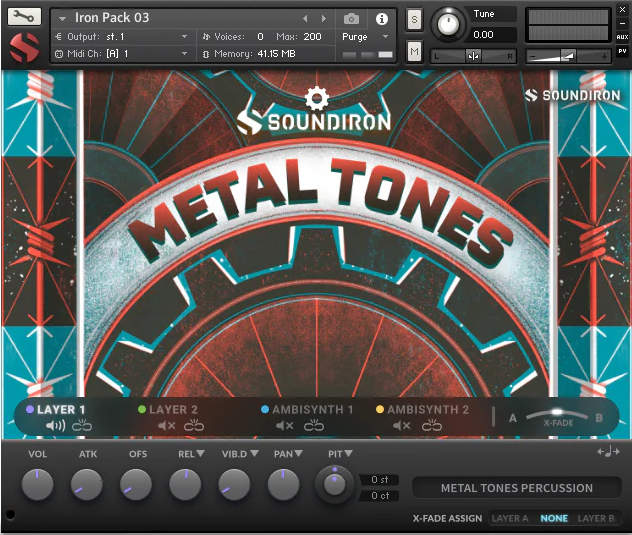Open instrument edit mode via wrench icon
This screenshot has height=535, width=632.
pos(24,17)
